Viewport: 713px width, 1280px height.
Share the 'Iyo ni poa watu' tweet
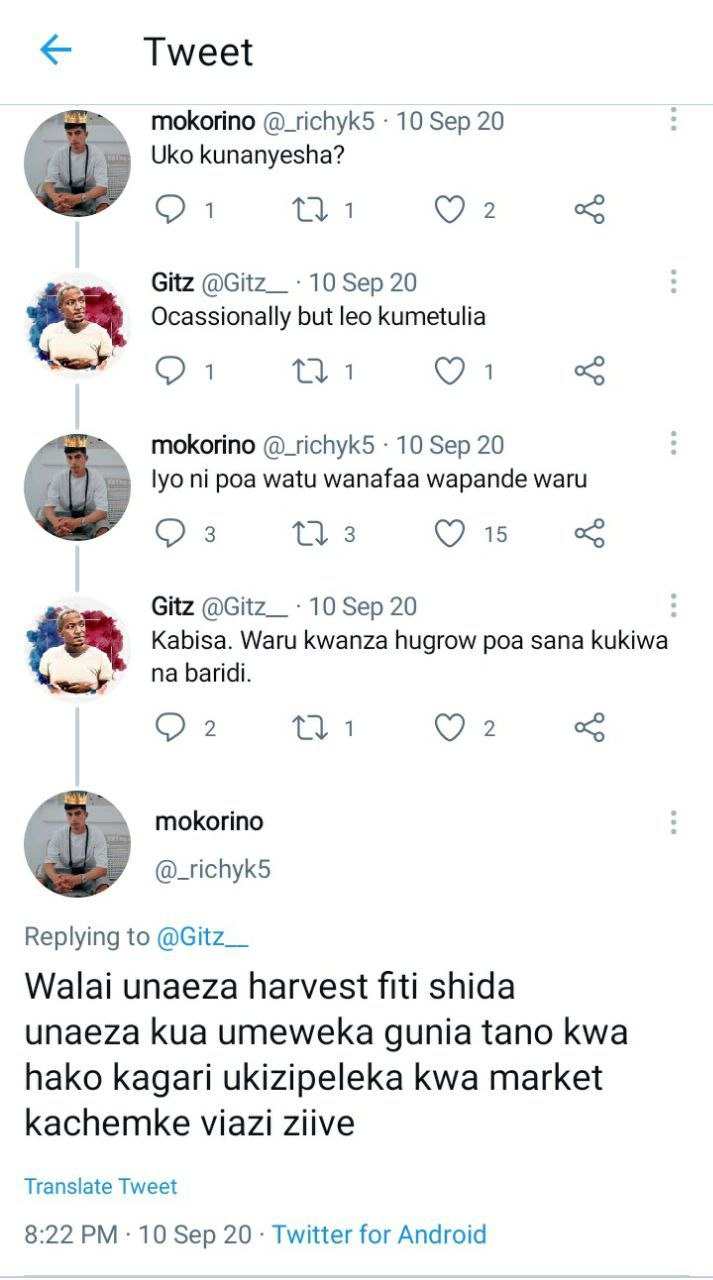click(590, 534)
